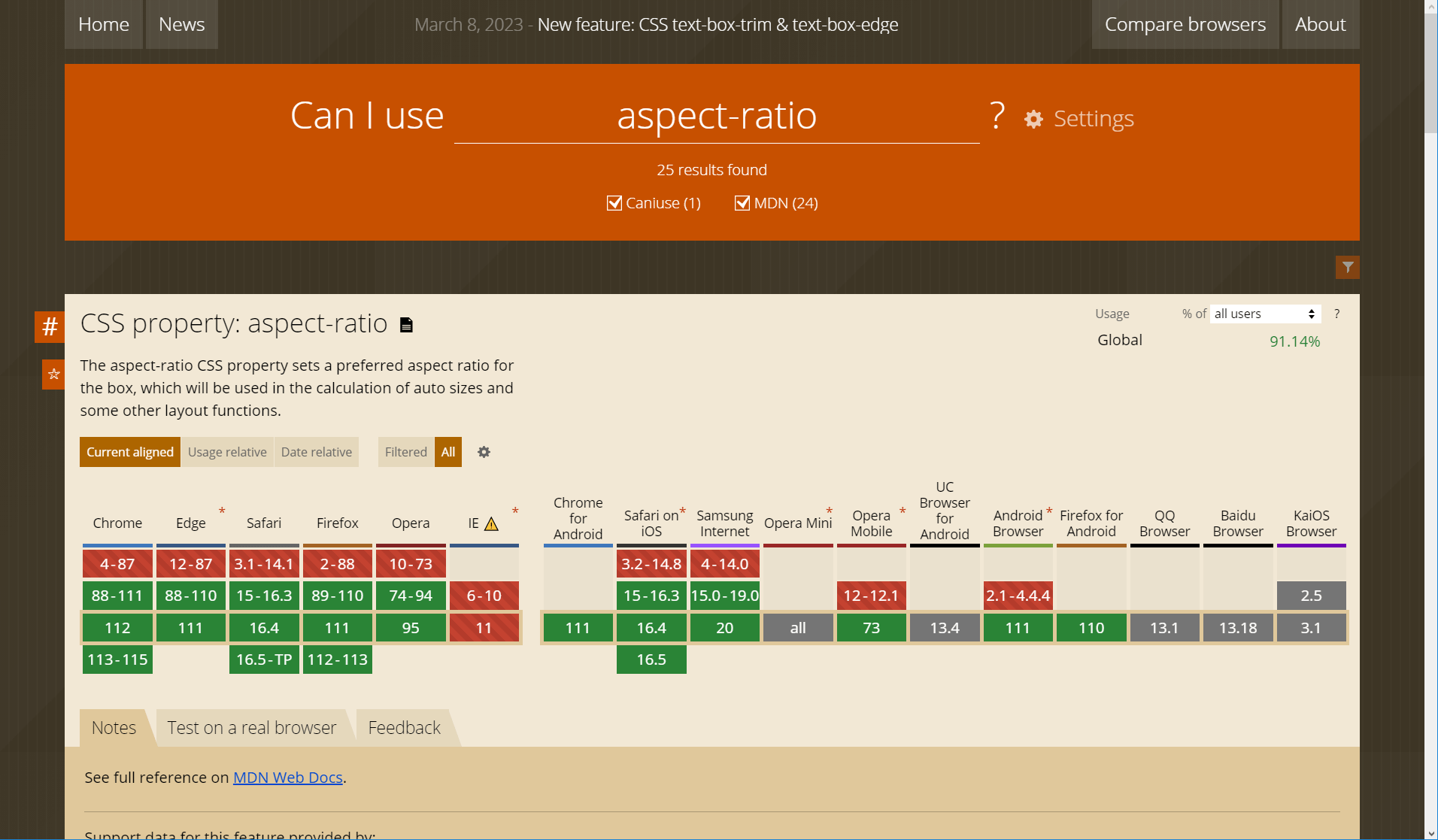Viewport: 1438px width, 840px height.
Task: Open the MDN Web Docs link
Action: tap(288, 778)
